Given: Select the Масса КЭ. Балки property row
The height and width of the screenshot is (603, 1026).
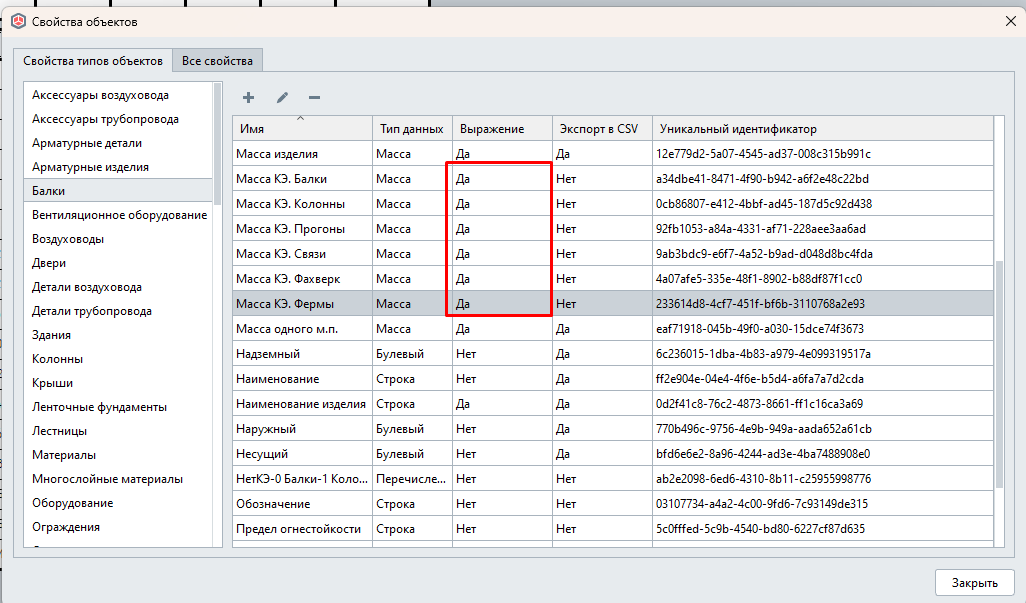Looking at the screenshot, I should (612, 179).
